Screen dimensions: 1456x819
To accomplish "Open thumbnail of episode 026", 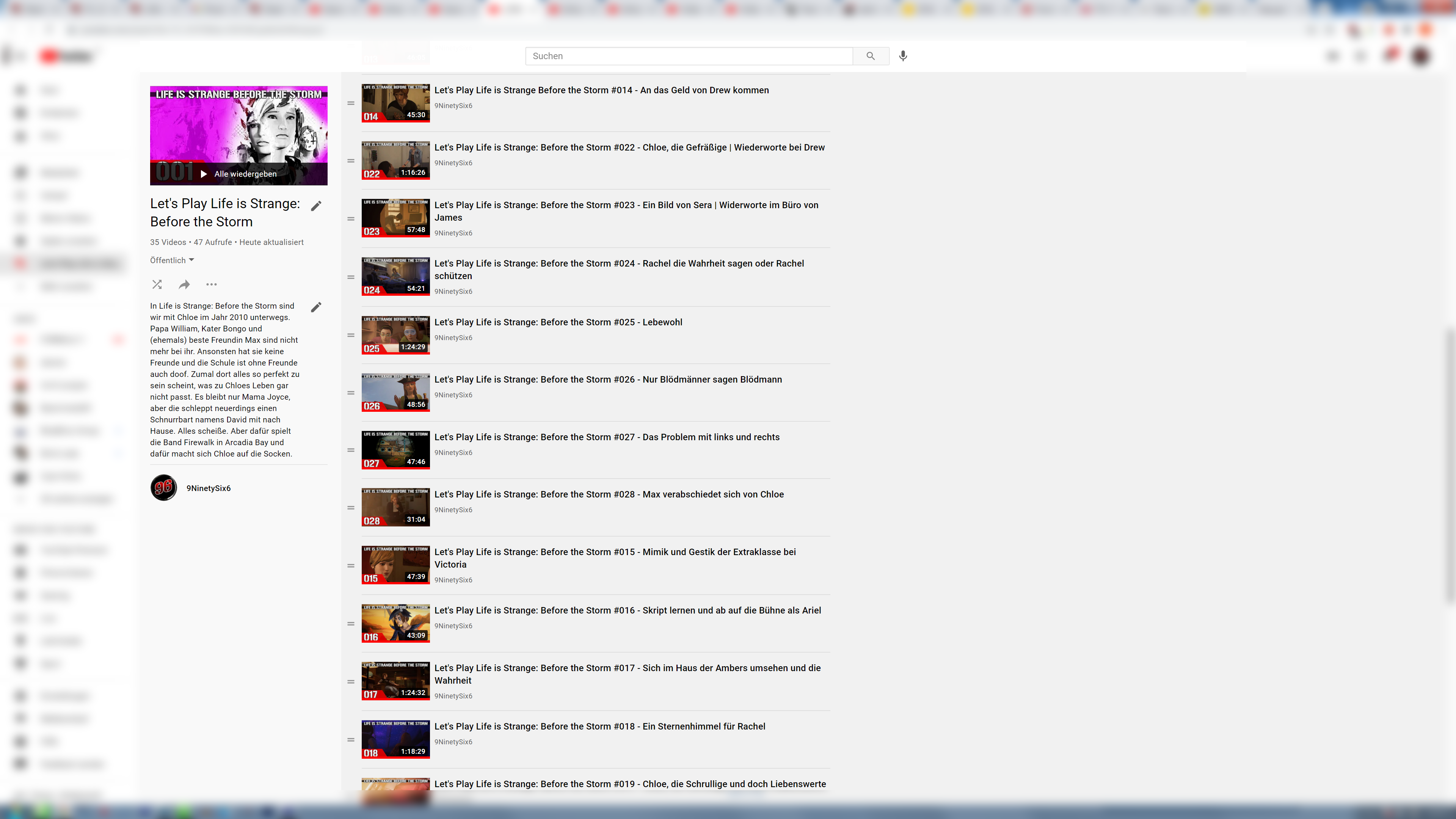I will 395,393.
